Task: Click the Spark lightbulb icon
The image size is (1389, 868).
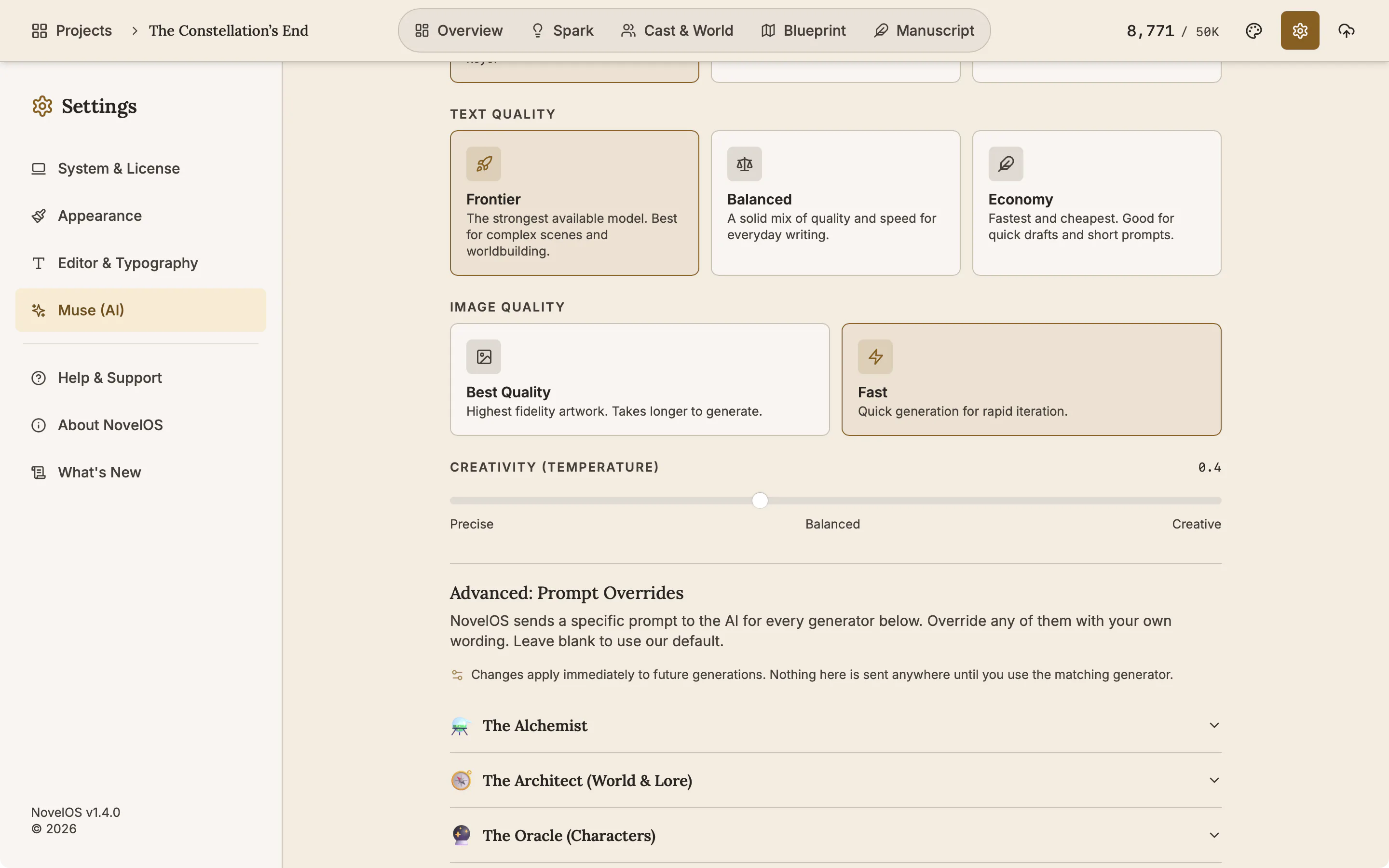Action: pyautogui.click(x=537, y=30)
